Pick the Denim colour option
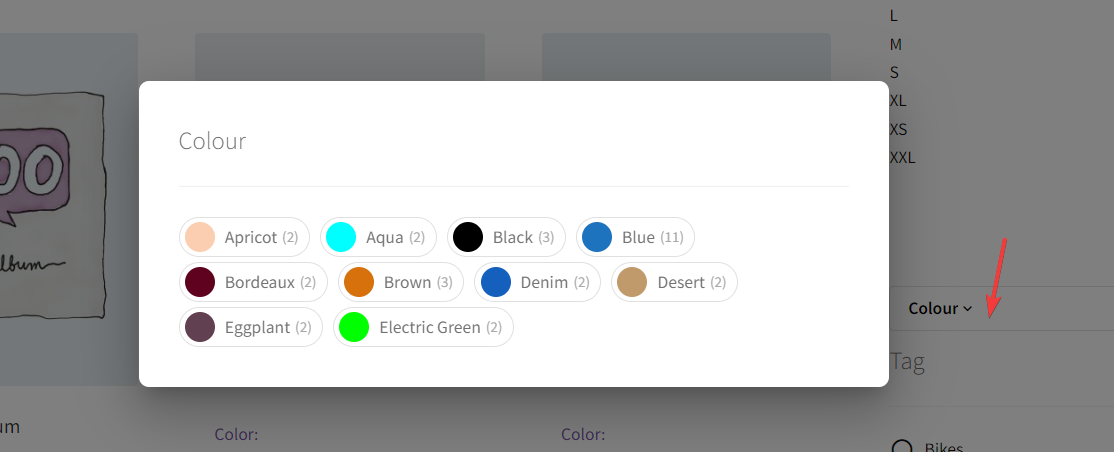Screen dimensions: 1114x452 click(537, 282)
